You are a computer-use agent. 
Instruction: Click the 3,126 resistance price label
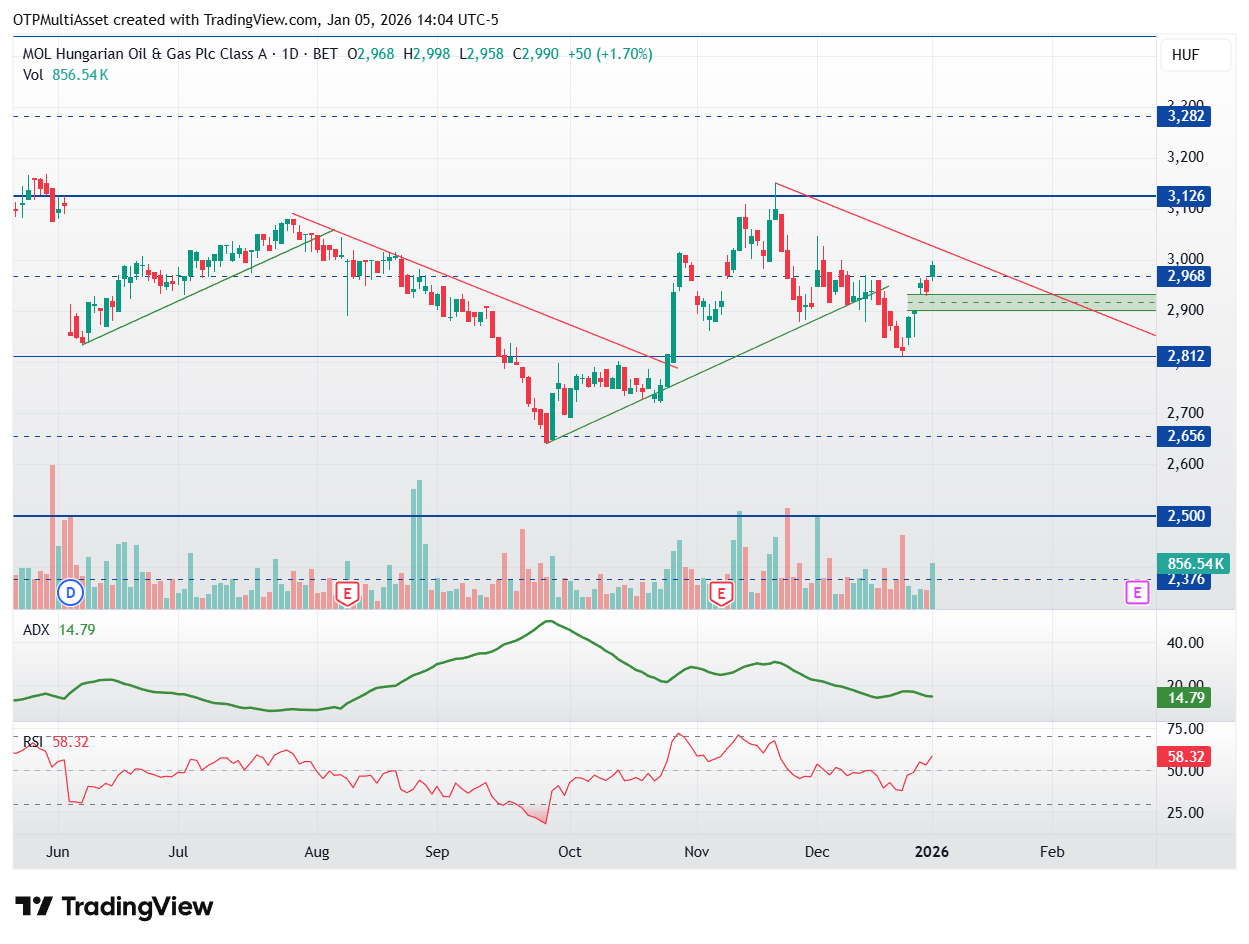[x=1183, y=196]
